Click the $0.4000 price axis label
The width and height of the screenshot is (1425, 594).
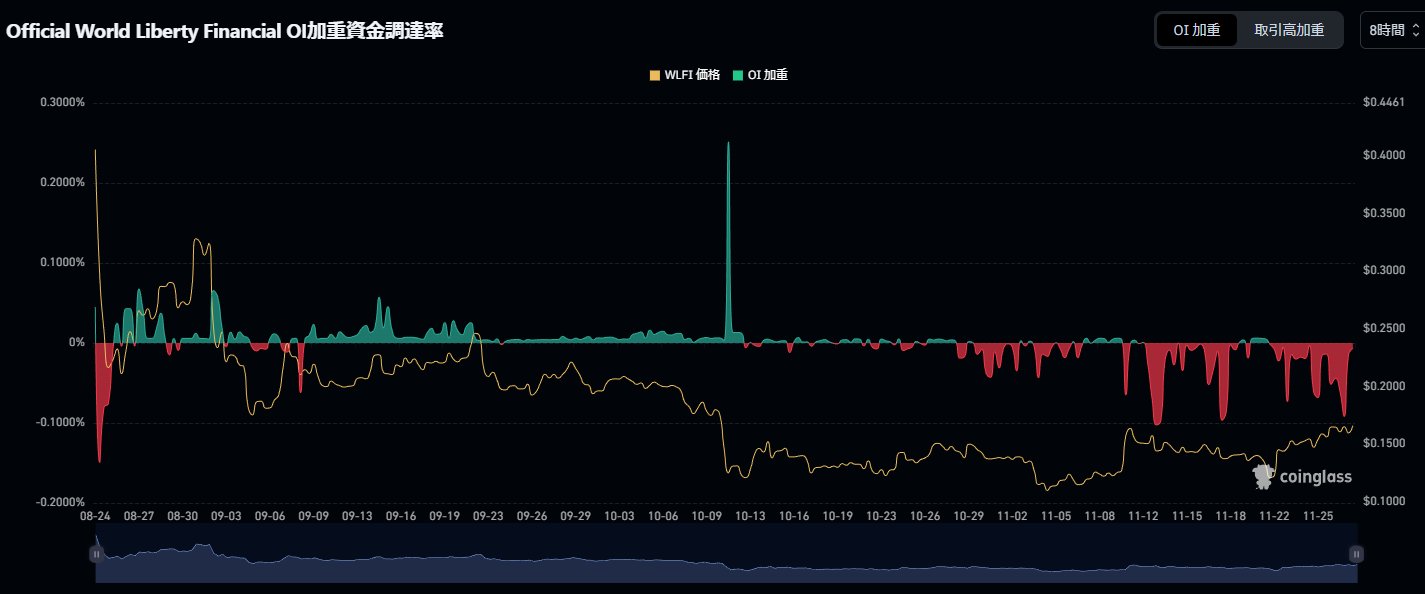coord(1384,155)
